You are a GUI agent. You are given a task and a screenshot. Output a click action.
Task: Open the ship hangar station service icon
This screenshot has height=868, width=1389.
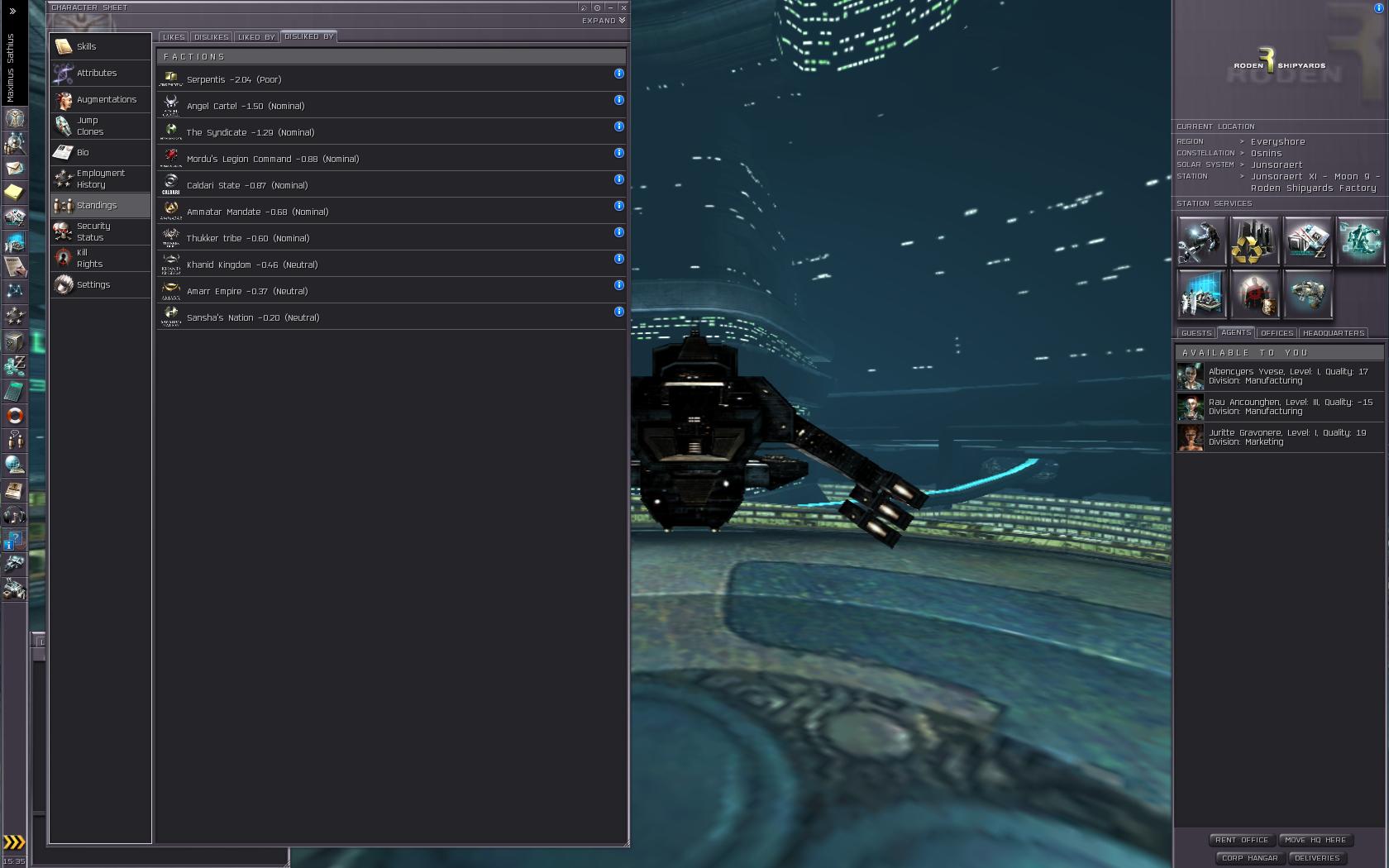pos(1307,293)
